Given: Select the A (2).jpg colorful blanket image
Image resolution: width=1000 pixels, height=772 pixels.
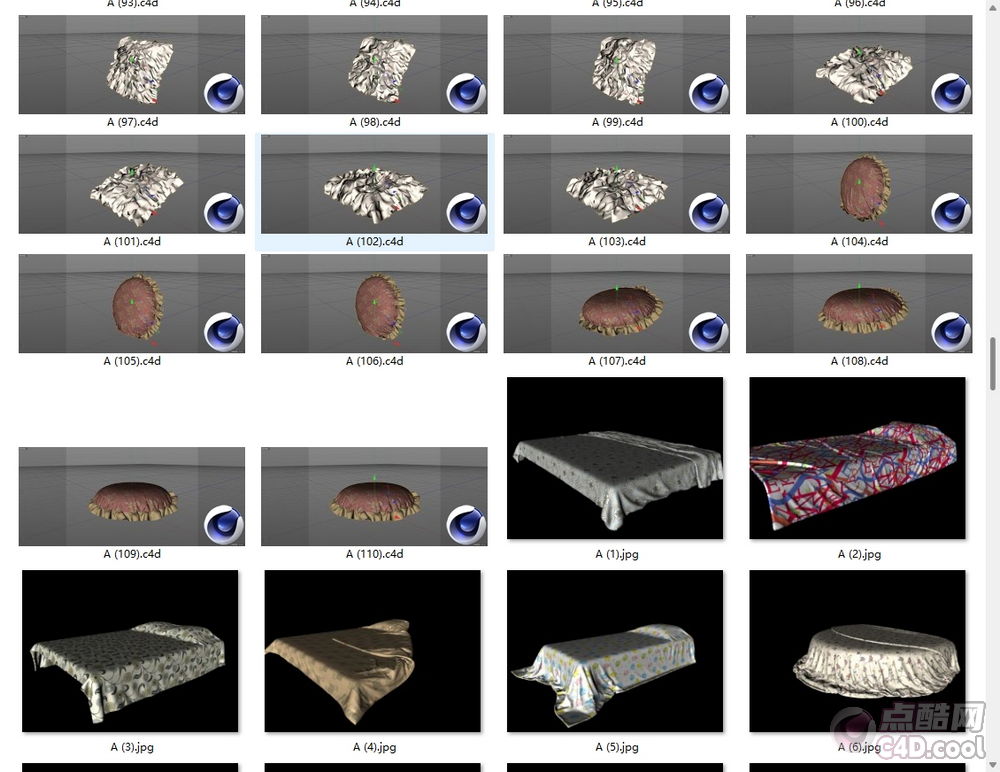Looking at the screenshot, I should click(858, 458).
